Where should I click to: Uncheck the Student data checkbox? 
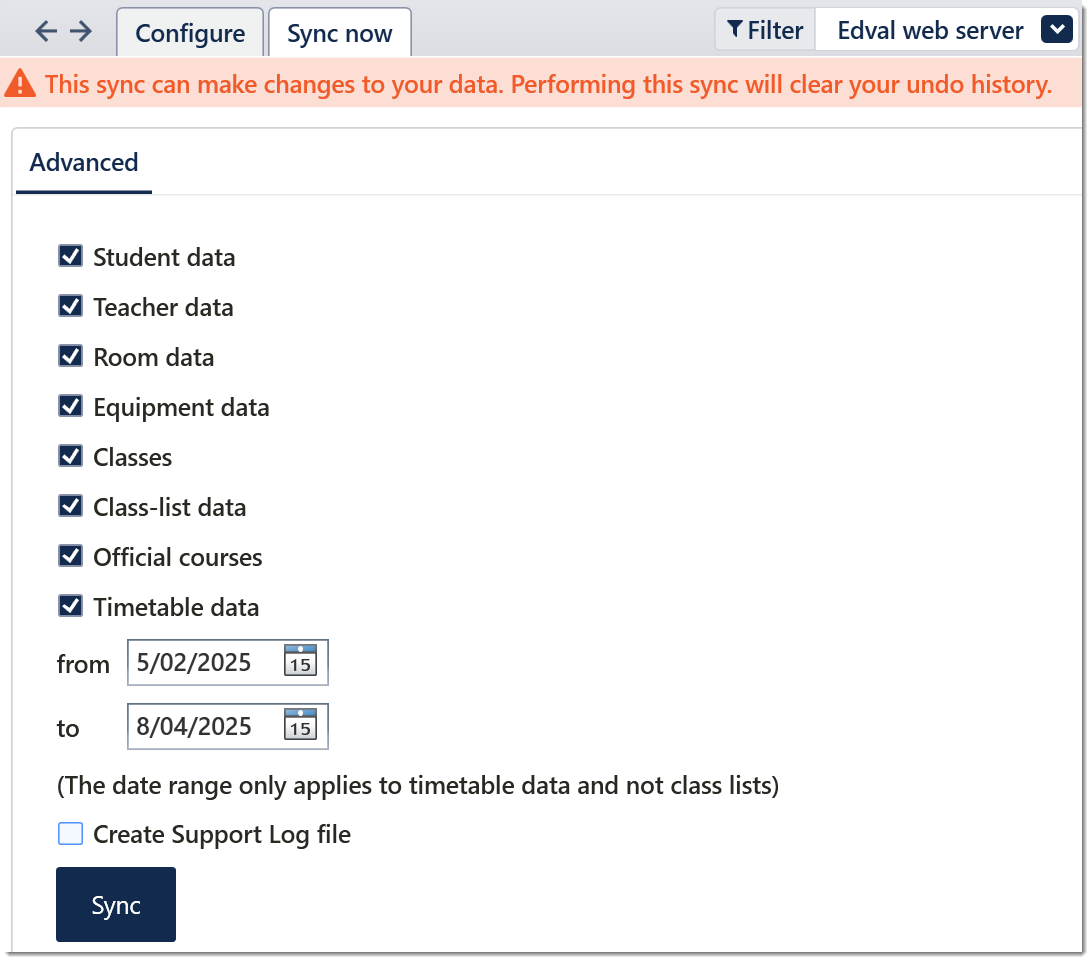click(70, 256)
